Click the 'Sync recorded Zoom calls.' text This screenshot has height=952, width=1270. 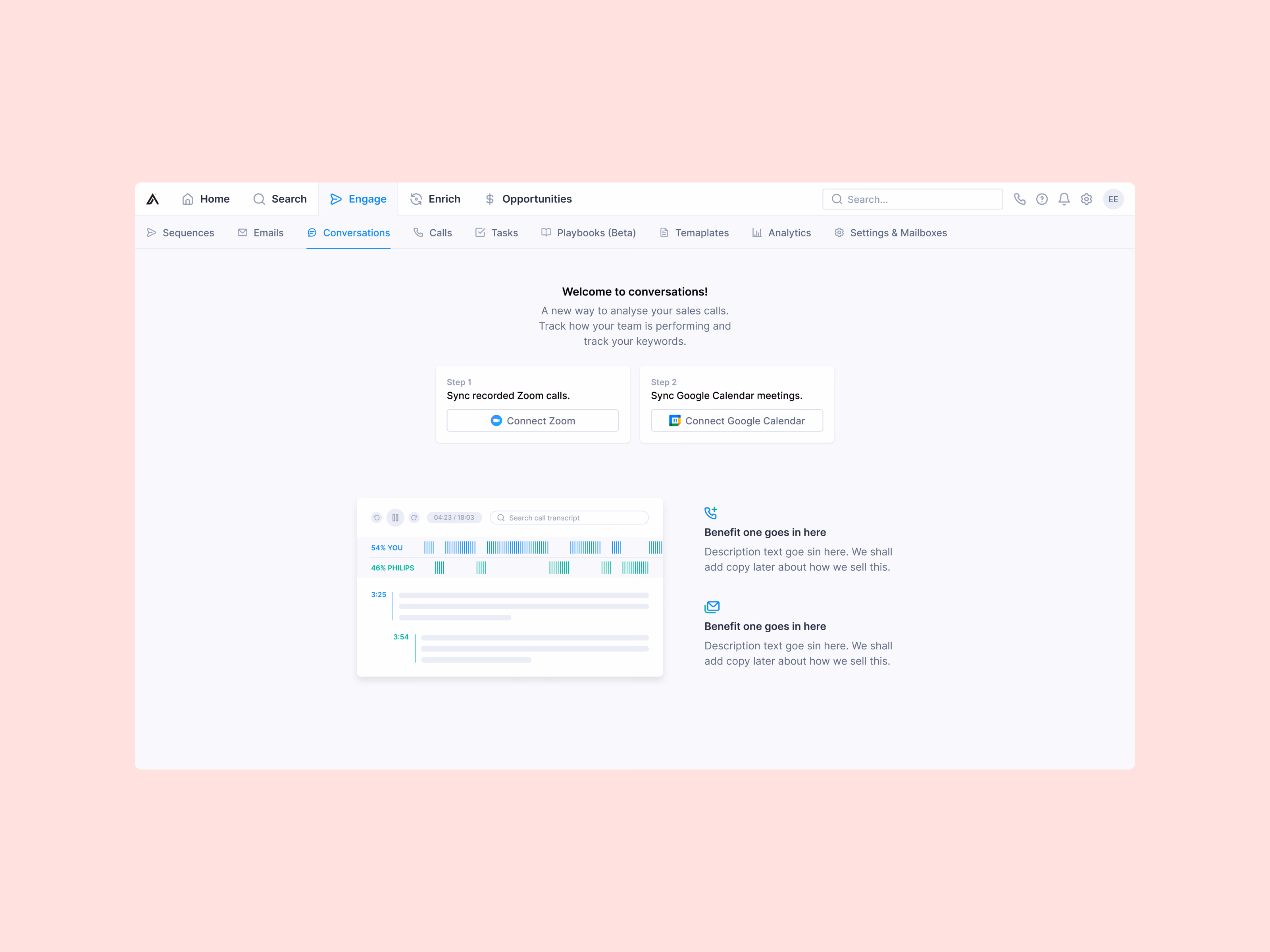[x=508, y=395]
